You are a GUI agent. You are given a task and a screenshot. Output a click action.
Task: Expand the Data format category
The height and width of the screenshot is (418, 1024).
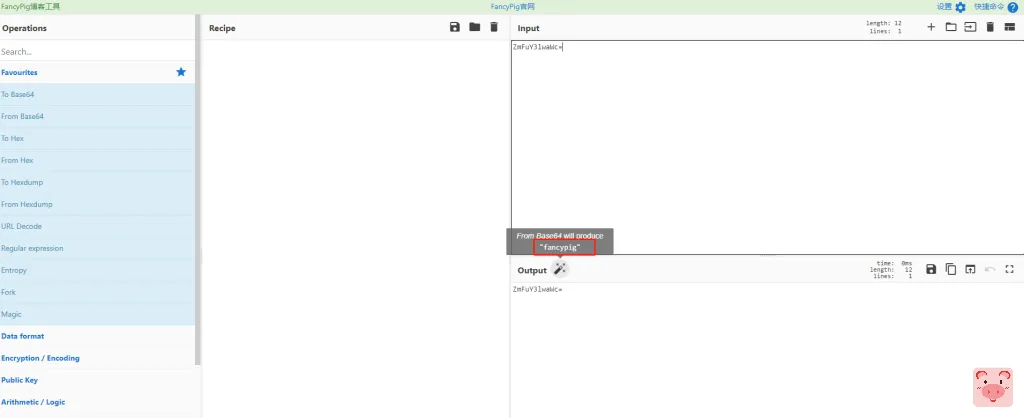97,336
